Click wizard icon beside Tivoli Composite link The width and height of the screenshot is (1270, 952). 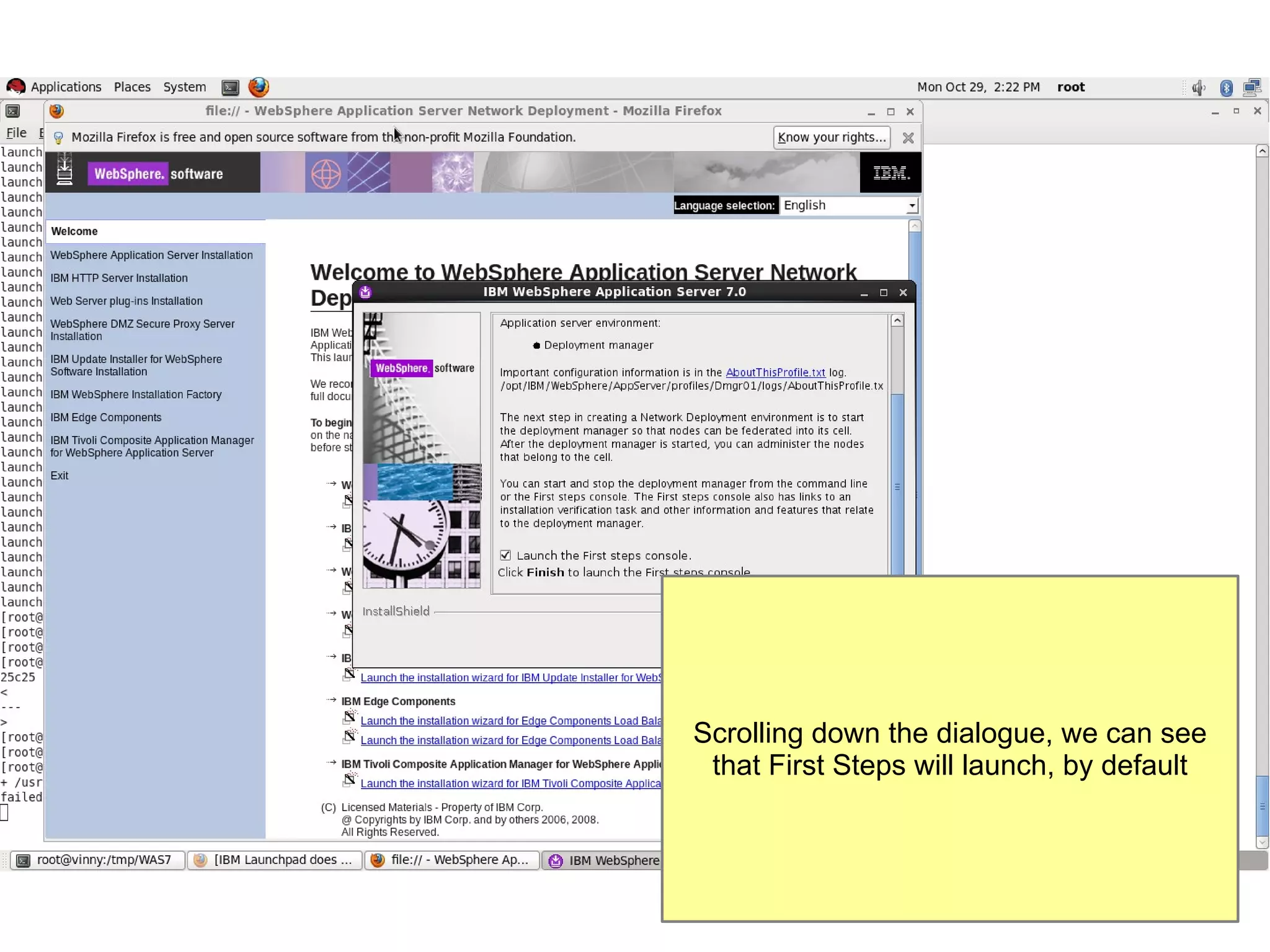click(x=350, y=780)
